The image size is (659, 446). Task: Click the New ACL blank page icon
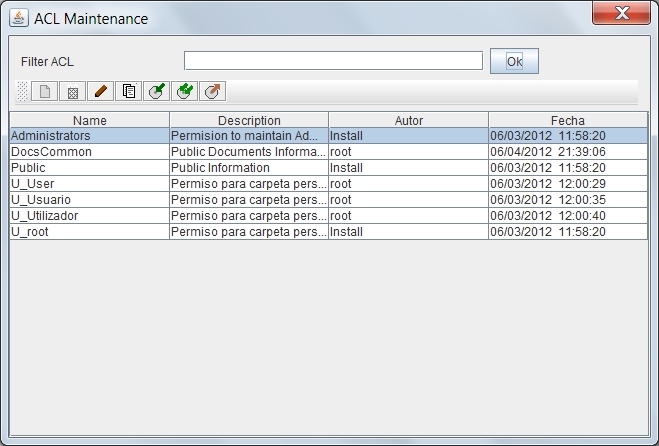pyautogui.click(x=45, y=91)
